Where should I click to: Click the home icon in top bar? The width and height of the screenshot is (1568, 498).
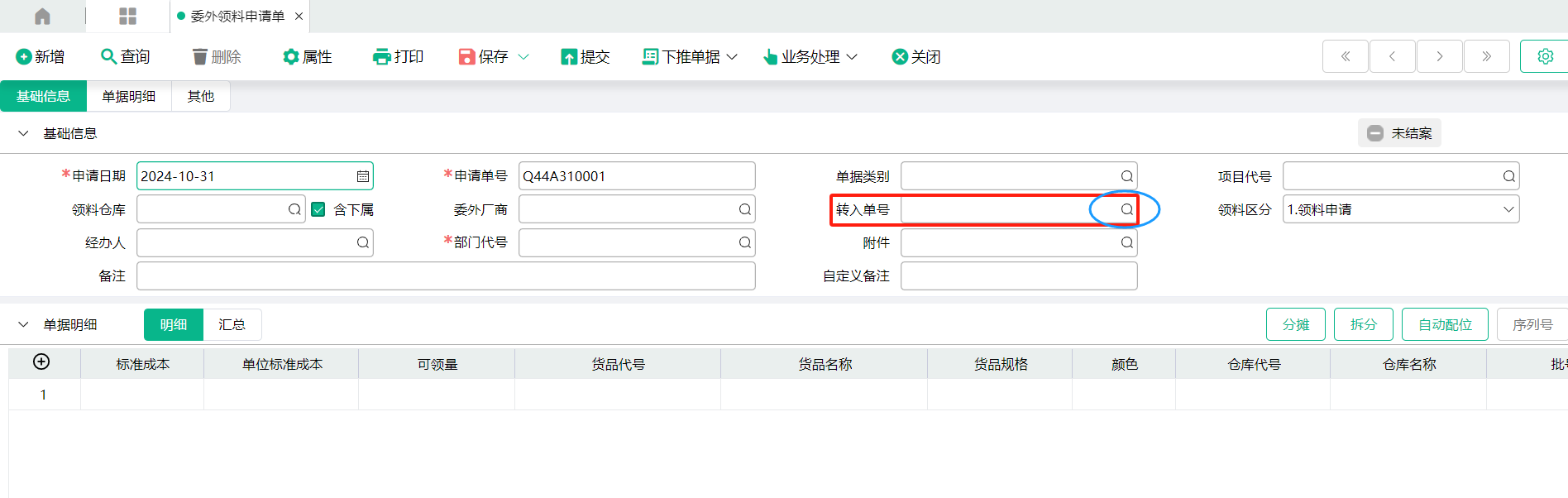[x=42, y=17]
